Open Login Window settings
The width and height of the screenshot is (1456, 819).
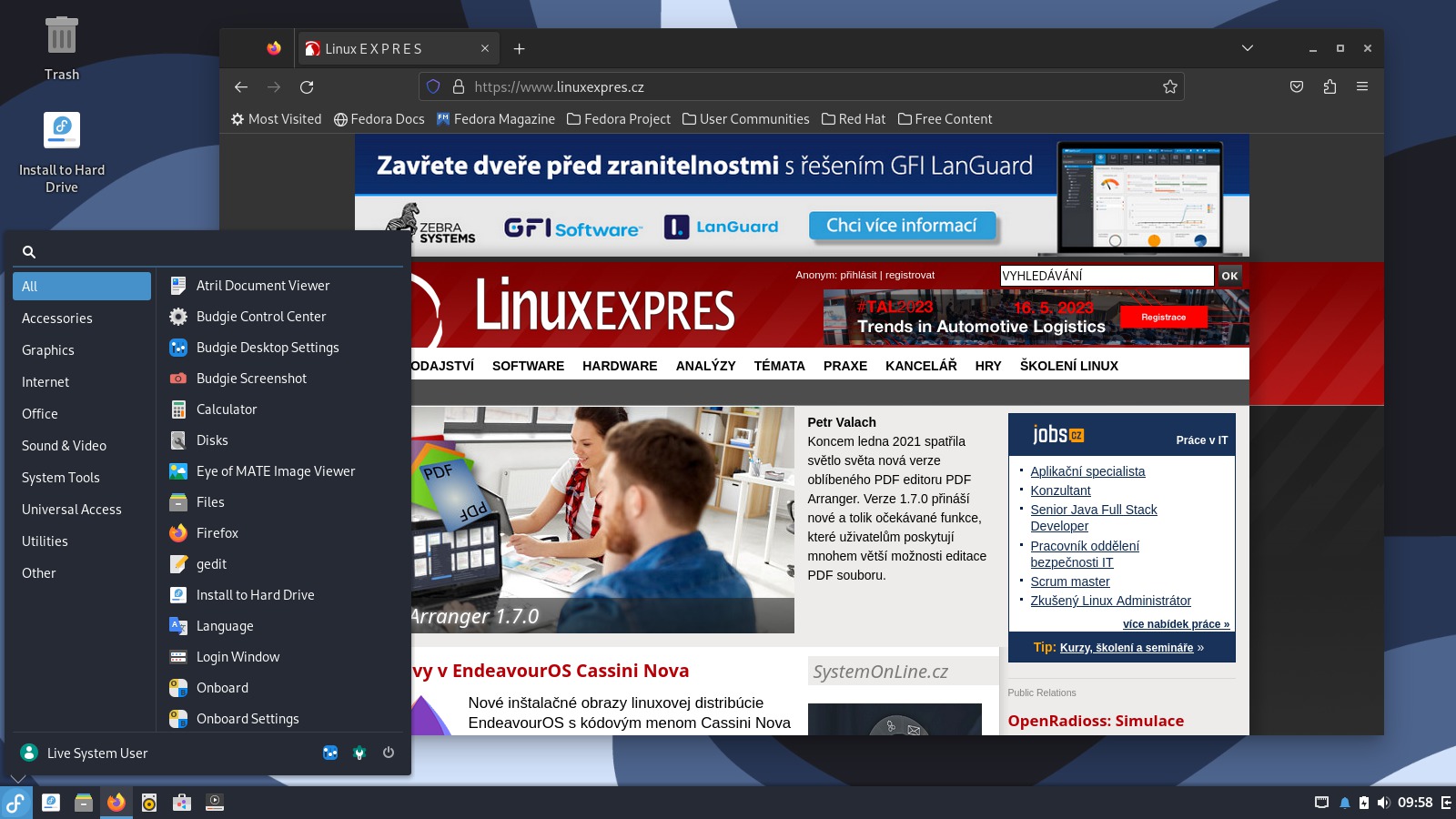click(x=280, y=657)
